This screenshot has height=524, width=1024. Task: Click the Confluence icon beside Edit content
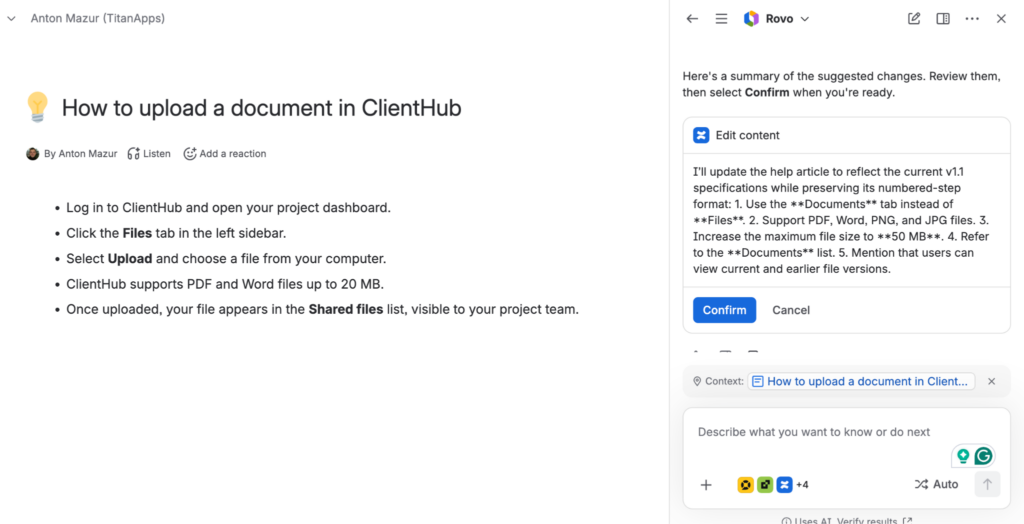[x=701, y=135]
